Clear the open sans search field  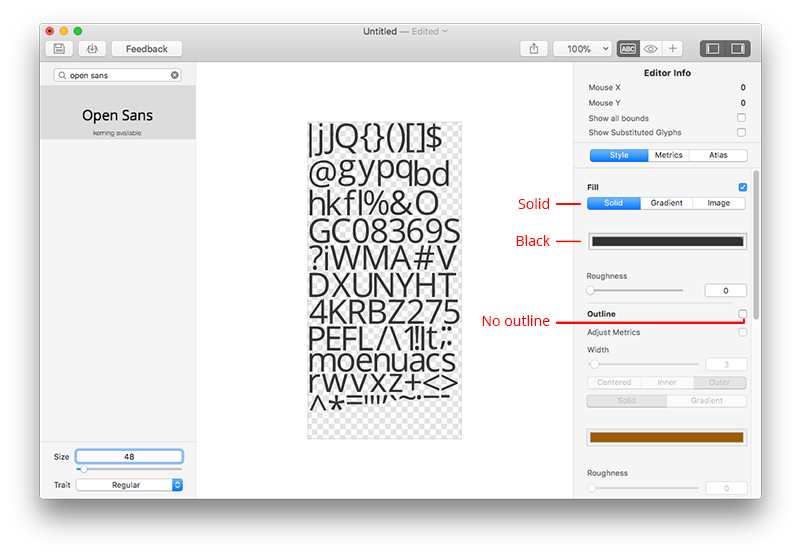[x=175, y=75]
